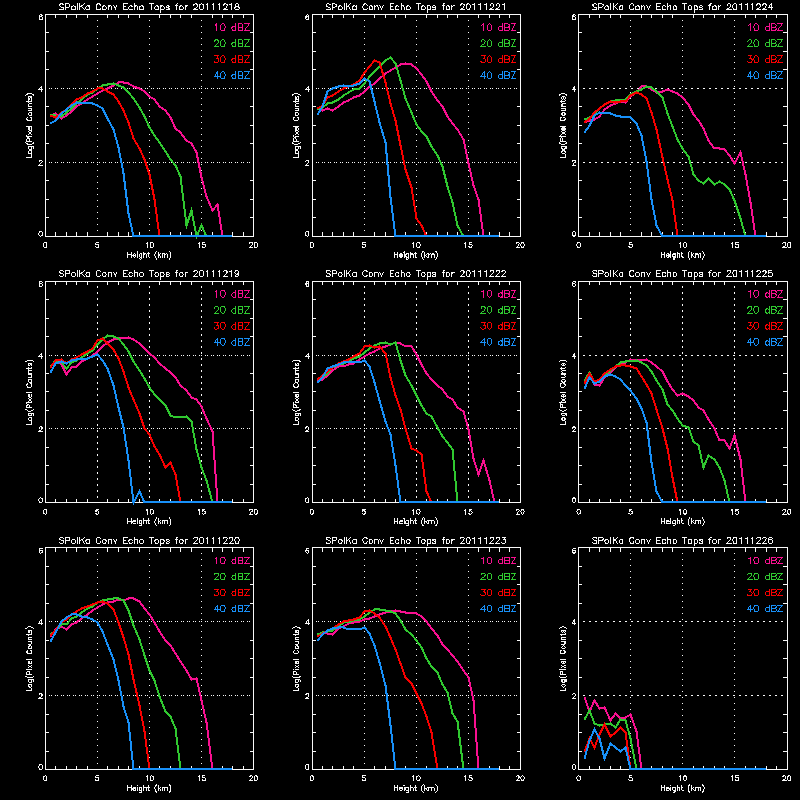Click the title "SPolKa Conv Echo Tops for 20111220"
Viewport: 800px width, 800px height.
coord(149,541)
